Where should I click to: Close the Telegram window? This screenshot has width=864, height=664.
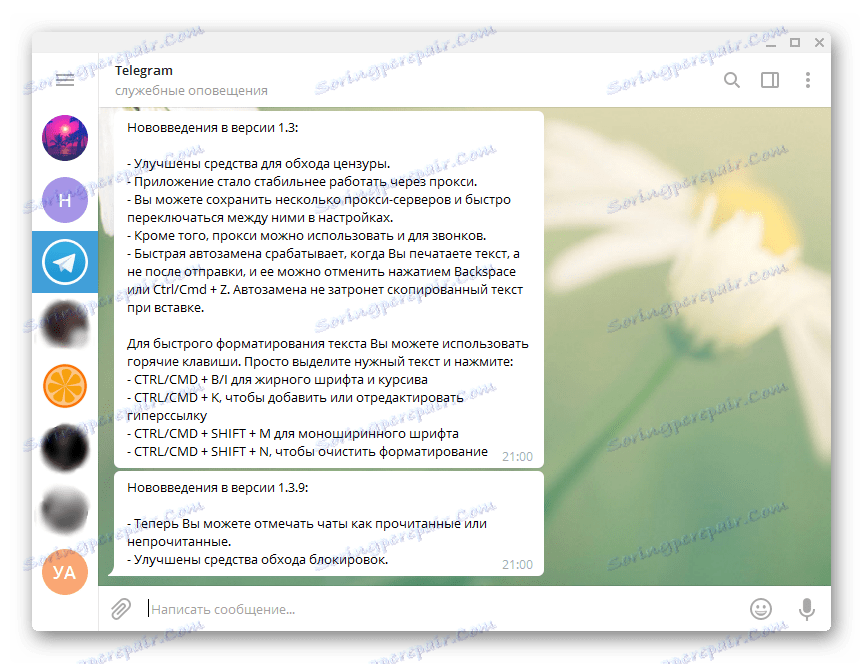[x=819, y=43]
